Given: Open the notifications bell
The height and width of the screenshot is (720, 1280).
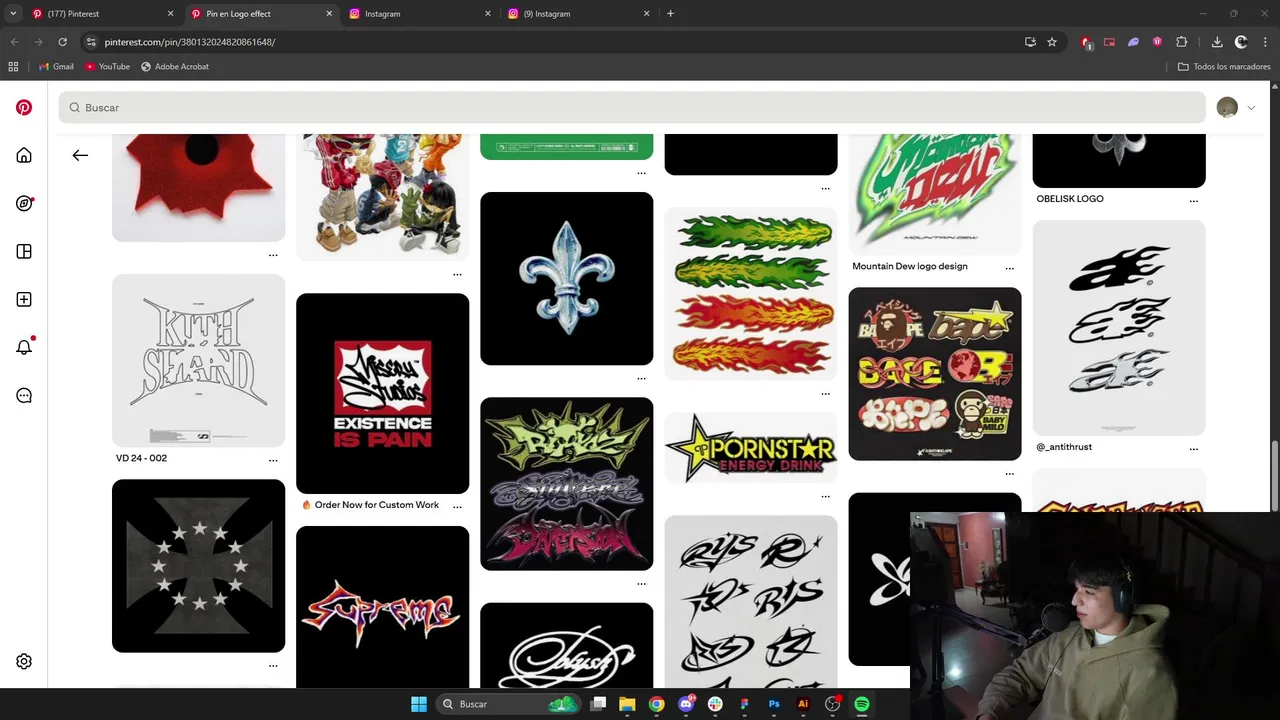Looking at the screenshot, I should 24,347.
